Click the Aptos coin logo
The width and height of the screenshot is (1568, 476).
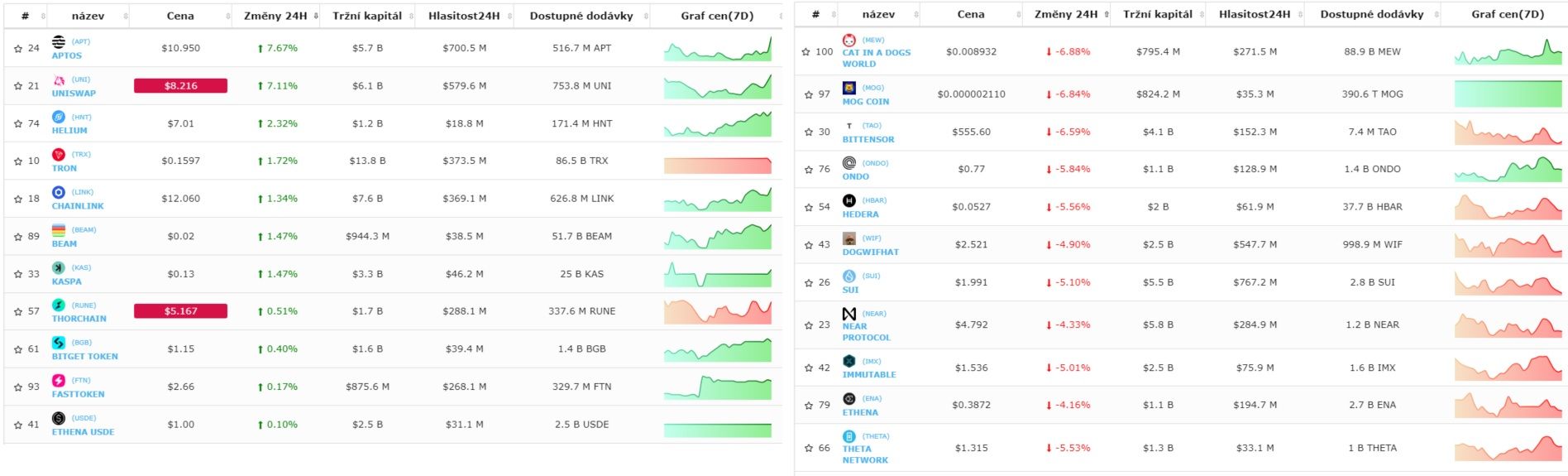(59, 41)
